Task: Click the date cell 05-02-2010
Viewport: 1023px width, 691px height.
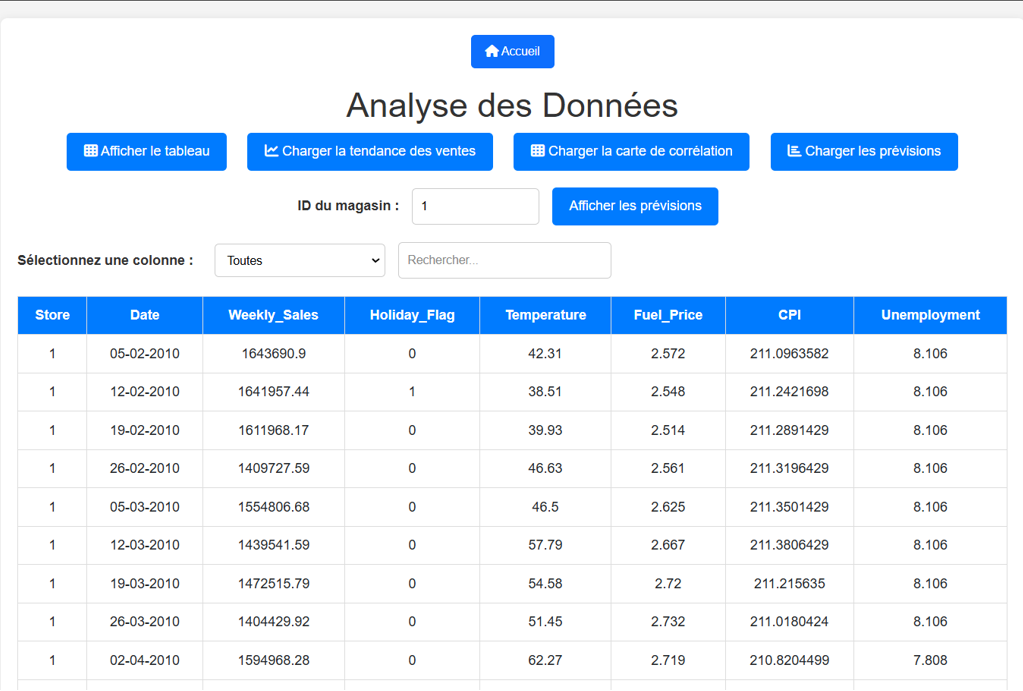Action: click(145, 354)
